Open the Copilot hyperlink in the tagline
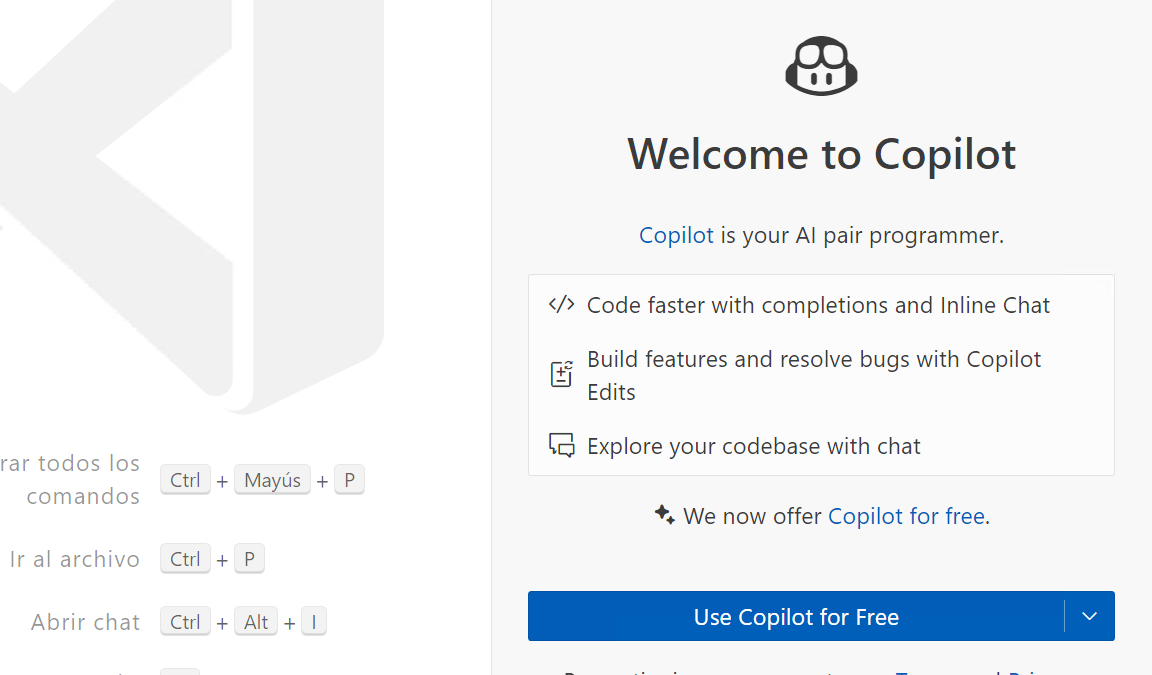This screenshot has height=675, width=1152. coord(676,235)
